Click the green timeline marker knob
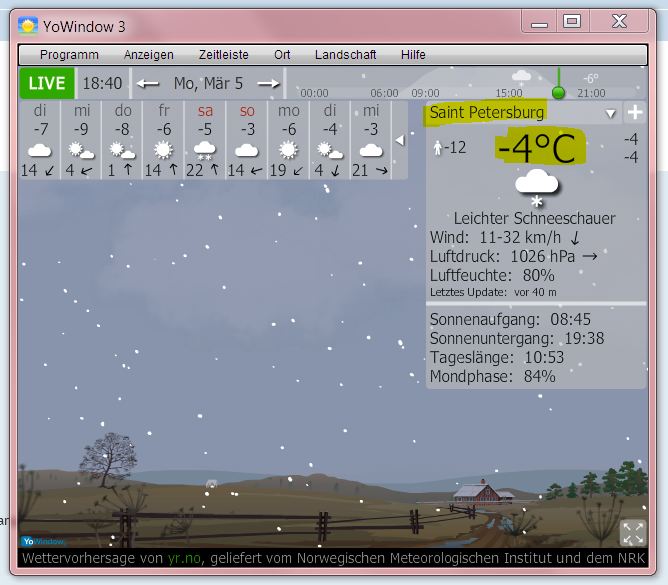This screenshot has height=585, width=668. click(558, 92)
